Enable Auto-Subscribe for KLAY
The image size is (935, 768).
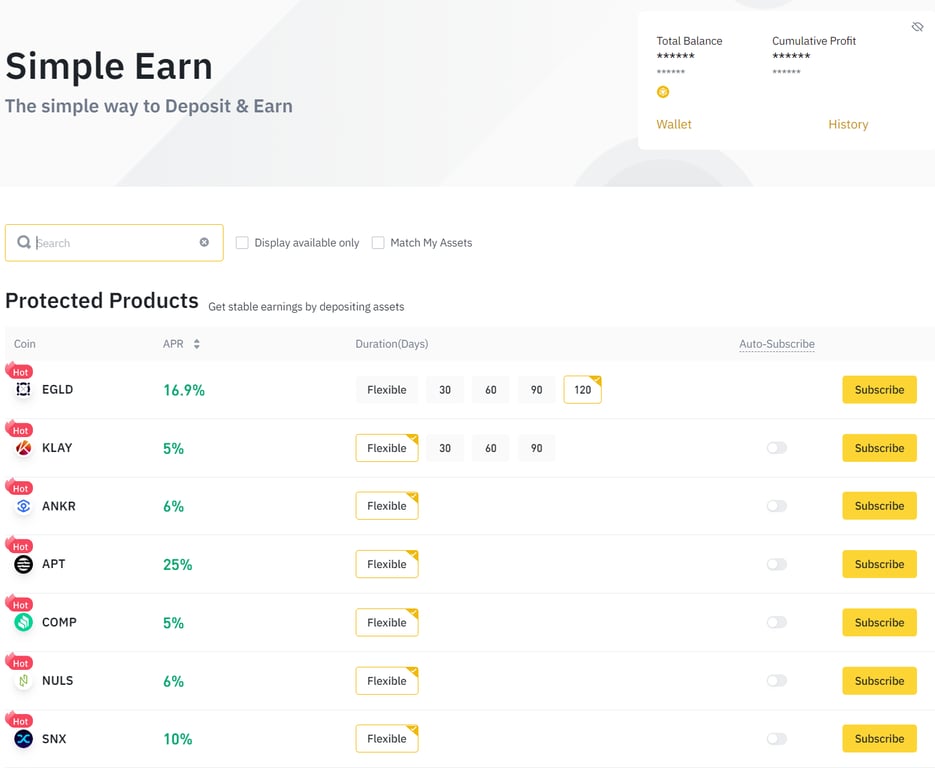(x=777, y=448)
